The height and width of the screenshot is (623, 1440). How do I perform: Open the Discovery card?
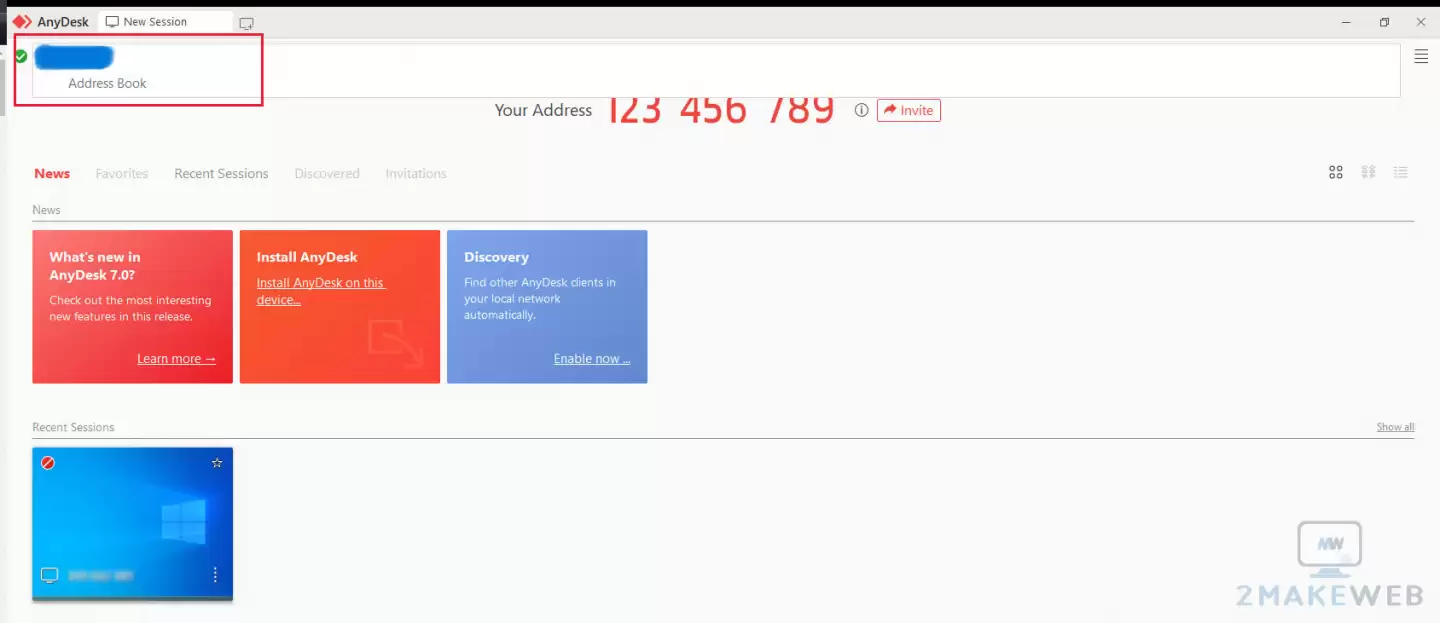(547, 307)
